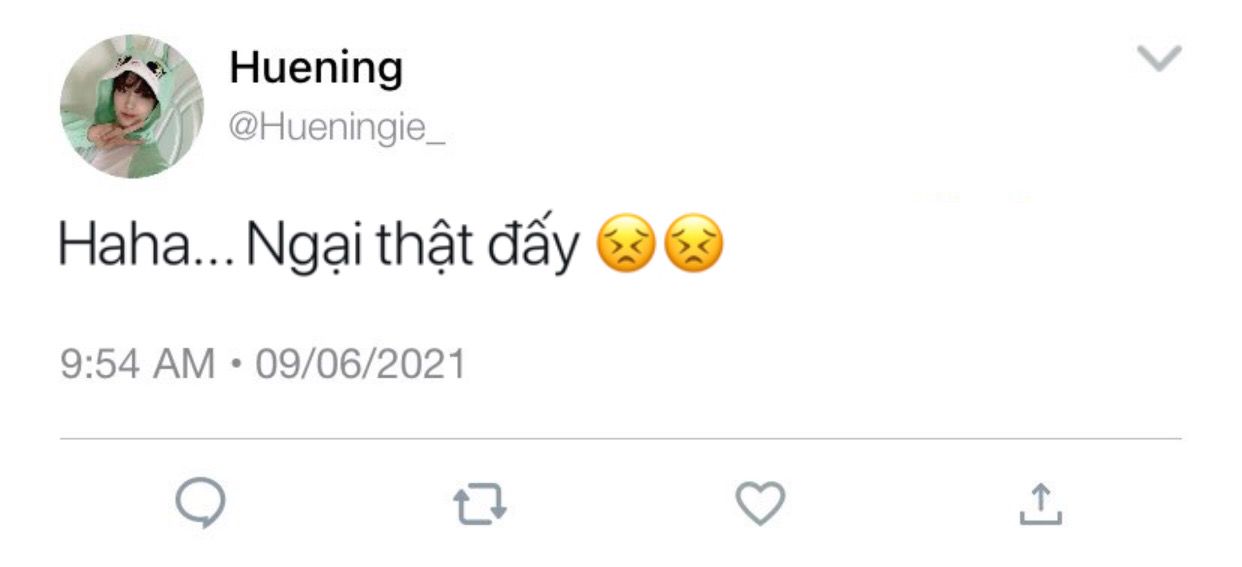
Task: Tap the share upload arrow icon
Action: click(x=1040, y=504)
